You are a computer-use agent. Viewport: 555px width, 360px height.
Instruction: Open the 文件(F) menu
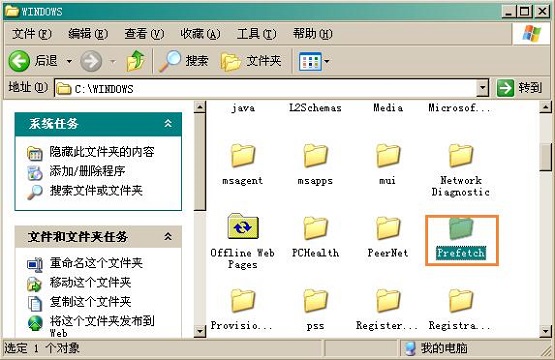(32, 34)
